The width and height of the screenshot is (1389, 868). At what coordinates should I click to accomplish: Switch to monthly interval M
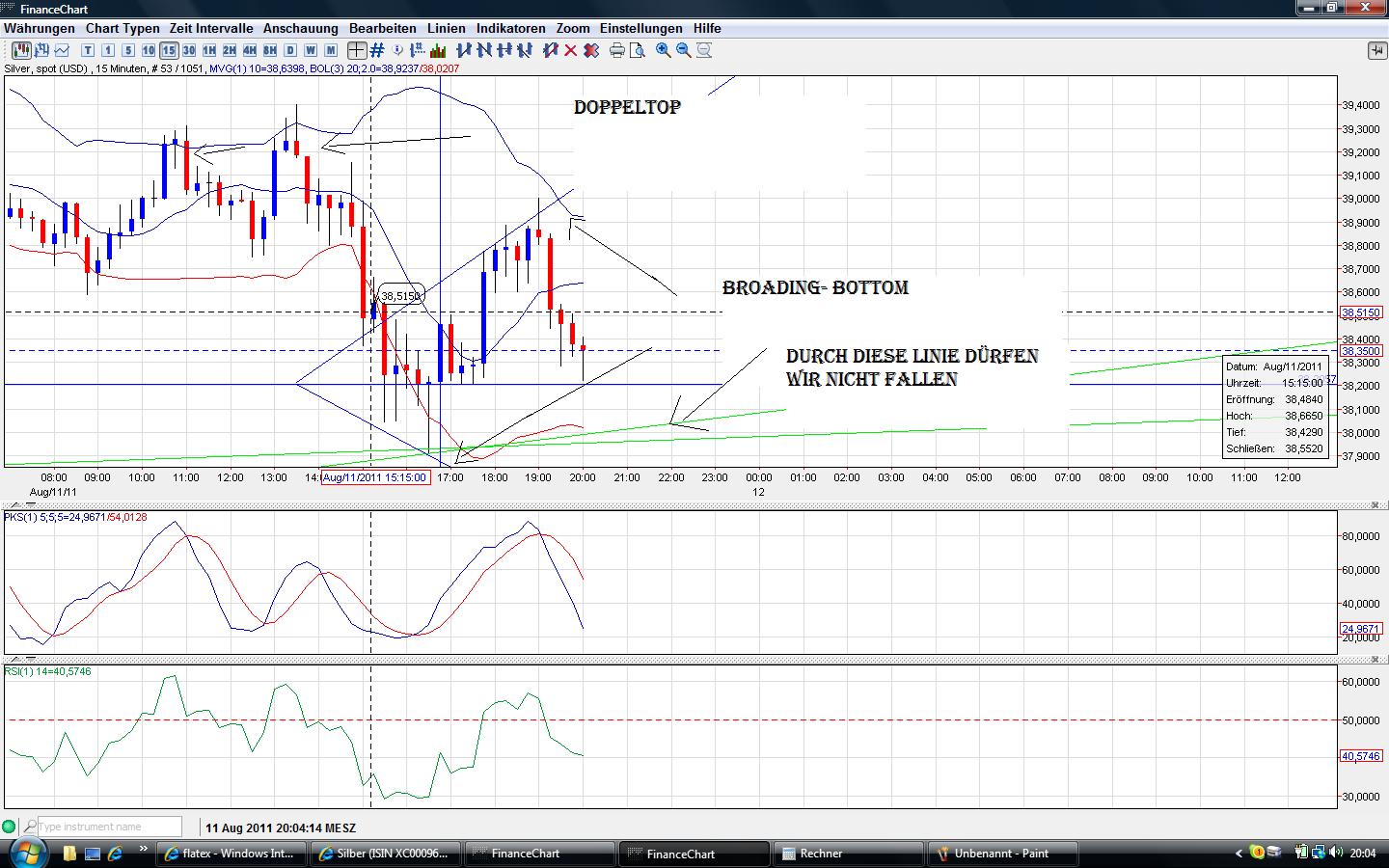tap(331, 50)
